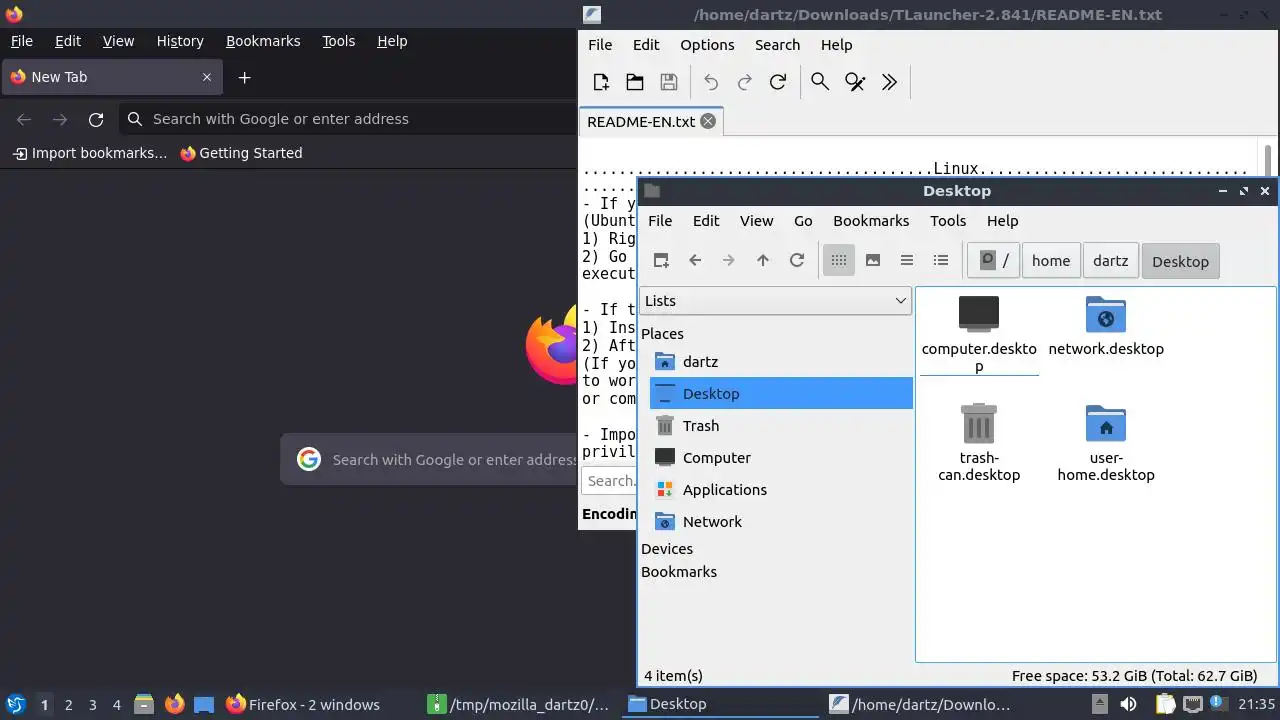Click the Google search box on the new tab page
The width and height of the screenshot is (1280, 720).
point(430,460)
